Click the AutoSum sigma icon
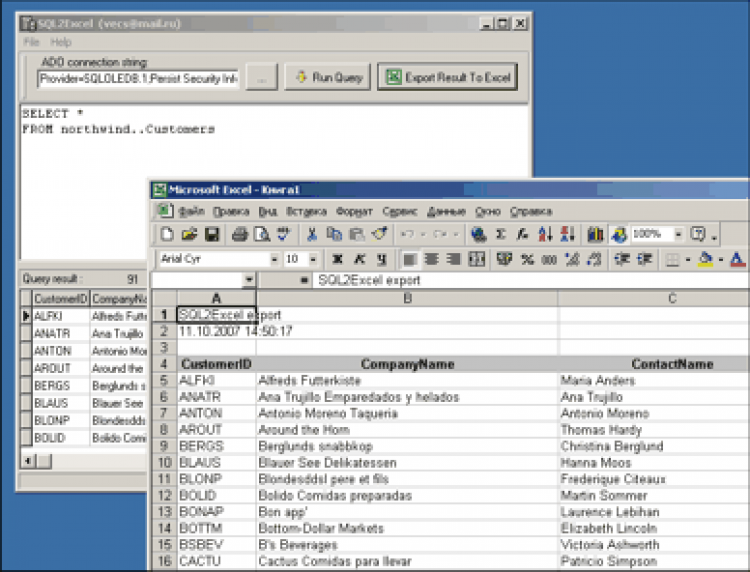Screen dimensions: 750x572 click(501, 234)
